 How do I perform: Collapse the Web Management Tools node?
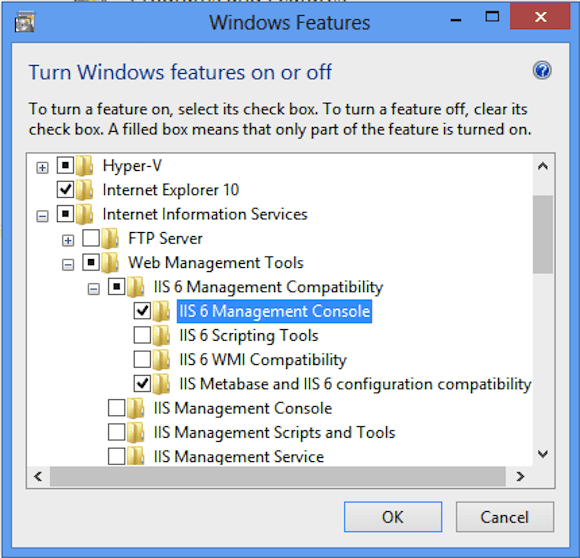pos(68,265)
